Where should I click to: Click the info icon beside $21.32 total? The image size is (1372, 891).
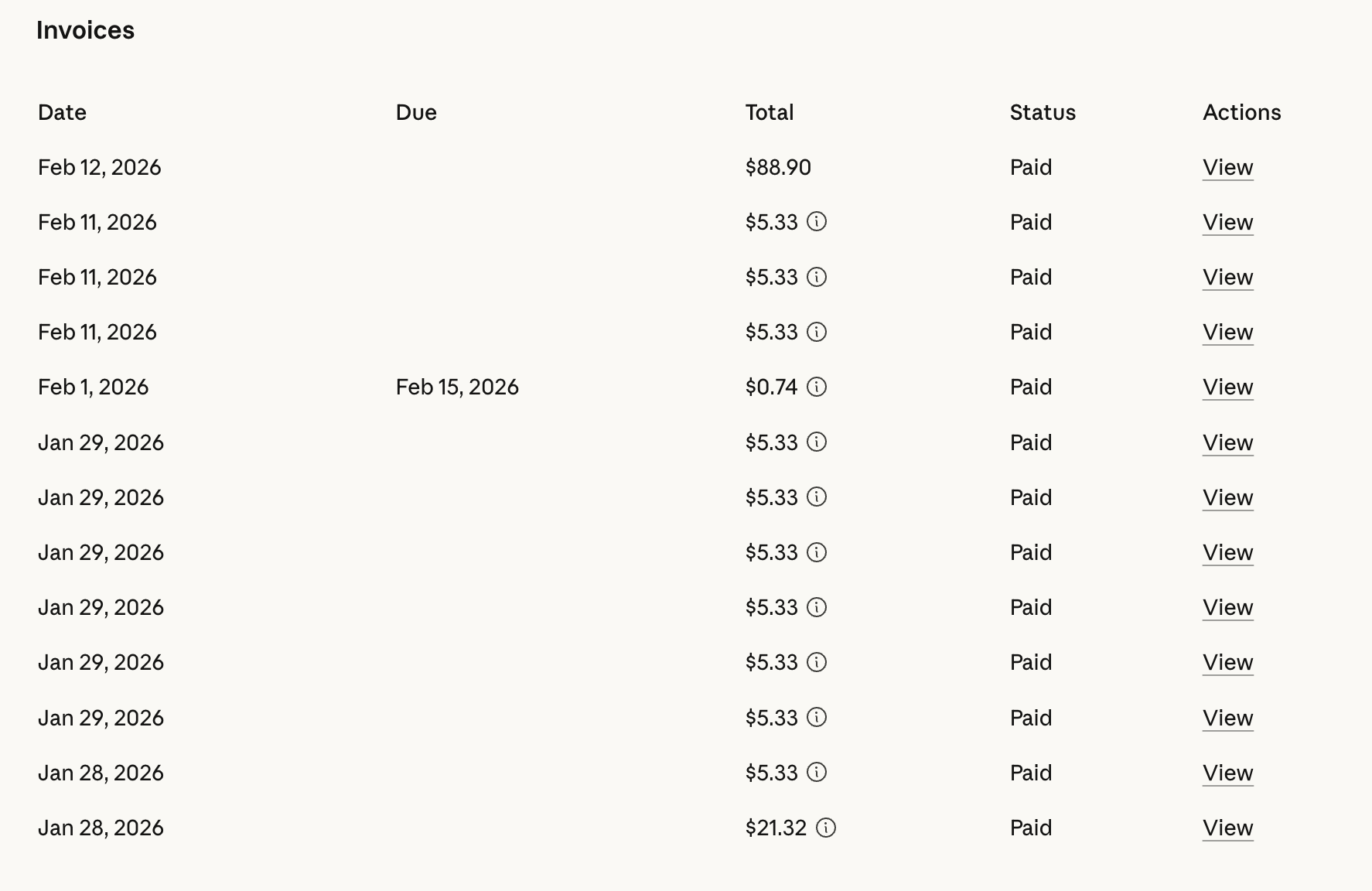pos(826,828)
